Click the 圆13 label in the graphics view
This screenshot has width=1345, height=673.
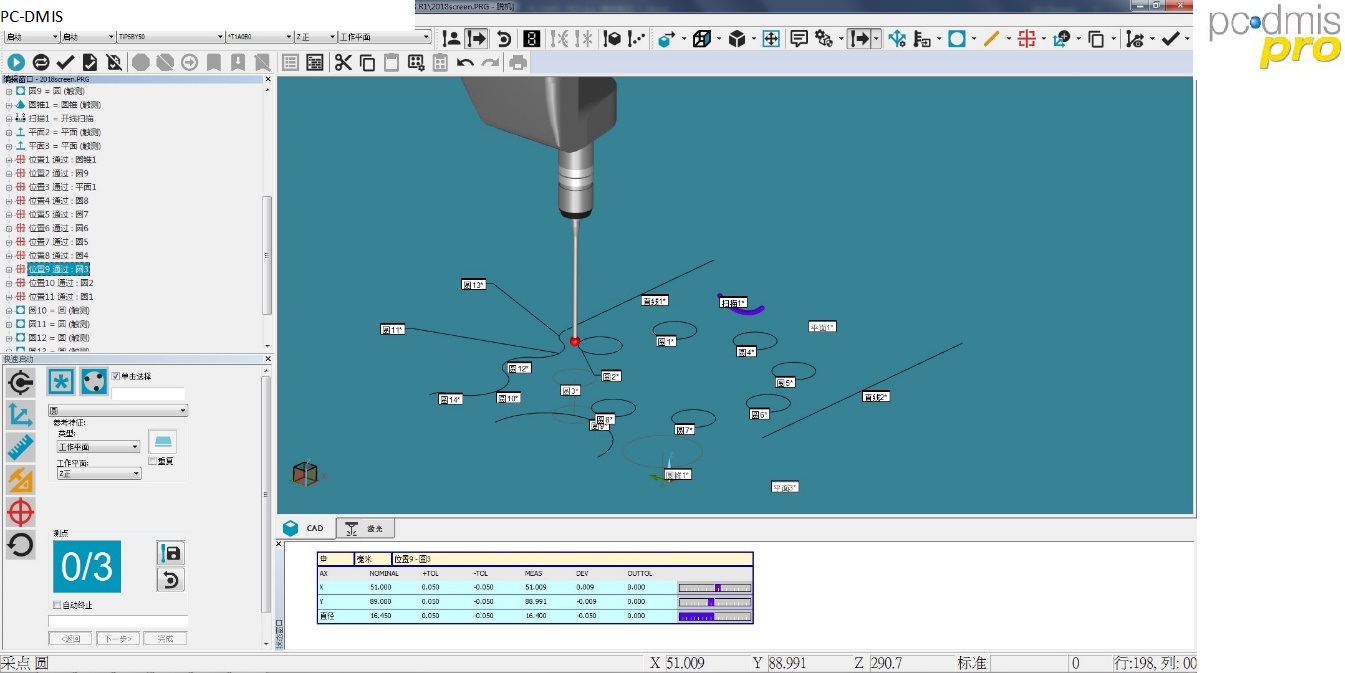[473, 285]
